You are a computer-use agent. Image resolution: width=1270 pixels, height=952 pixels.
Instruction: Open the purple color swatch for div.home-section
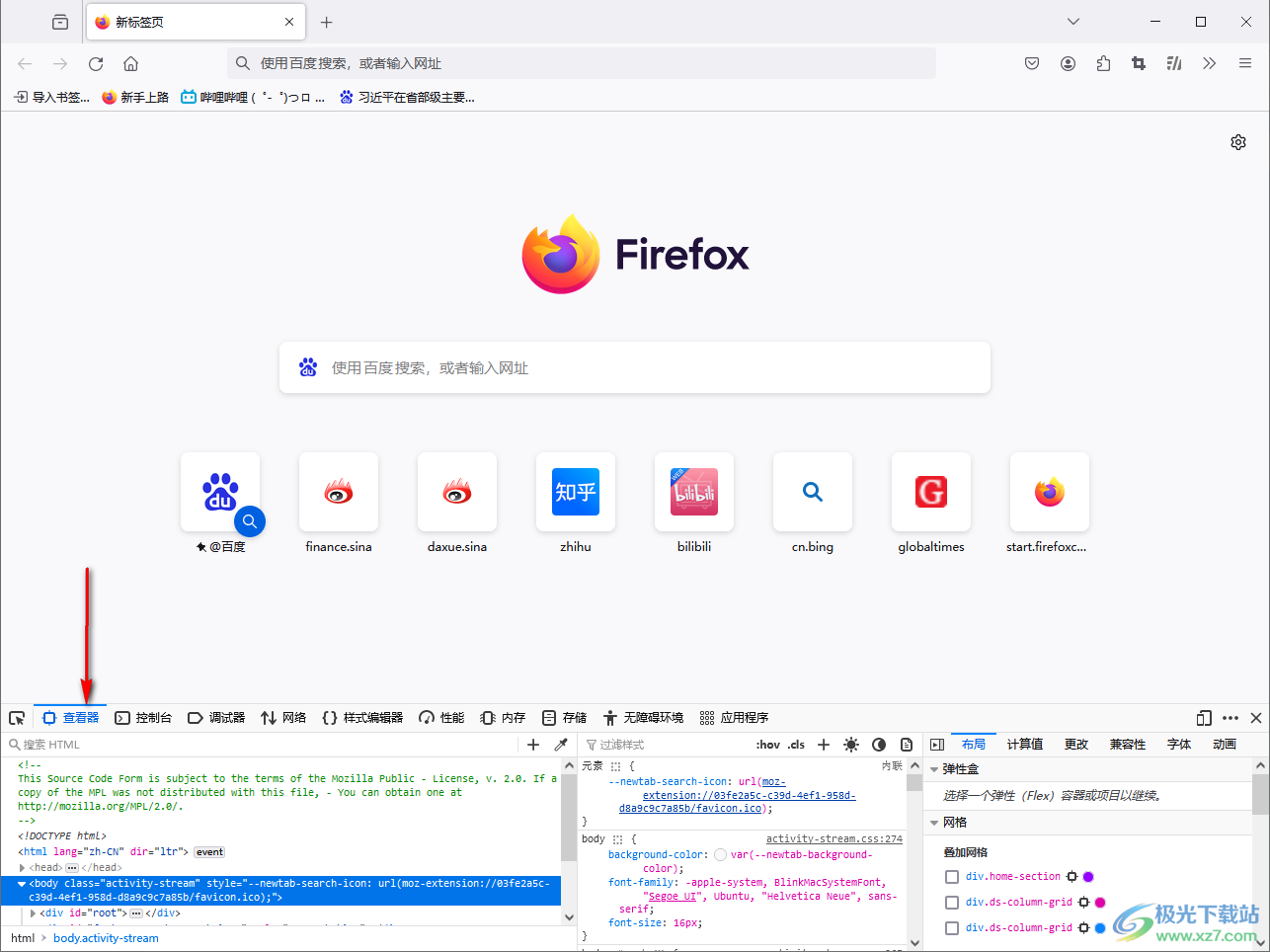[1088, 877]
